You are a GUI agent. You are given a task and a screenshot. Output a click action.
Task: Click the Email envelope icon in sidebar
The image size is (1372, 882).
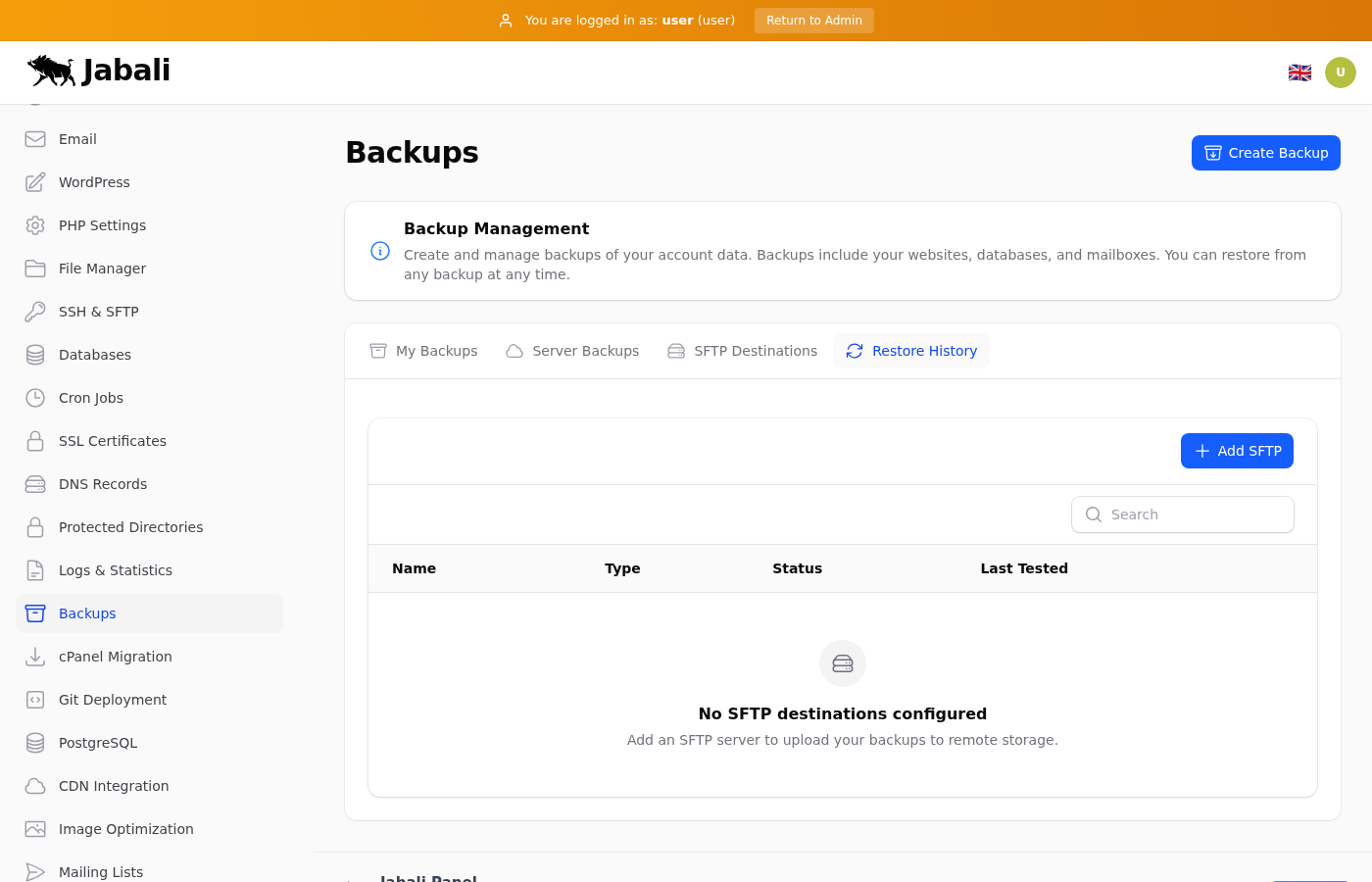(x=35, y=139)
